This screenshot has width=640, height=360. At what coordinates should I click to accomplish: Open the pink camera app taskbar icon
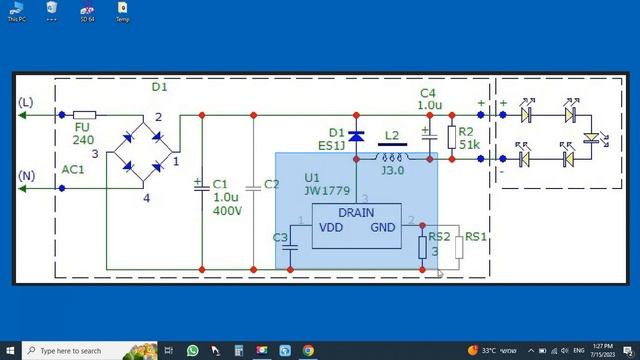point(262,351)
